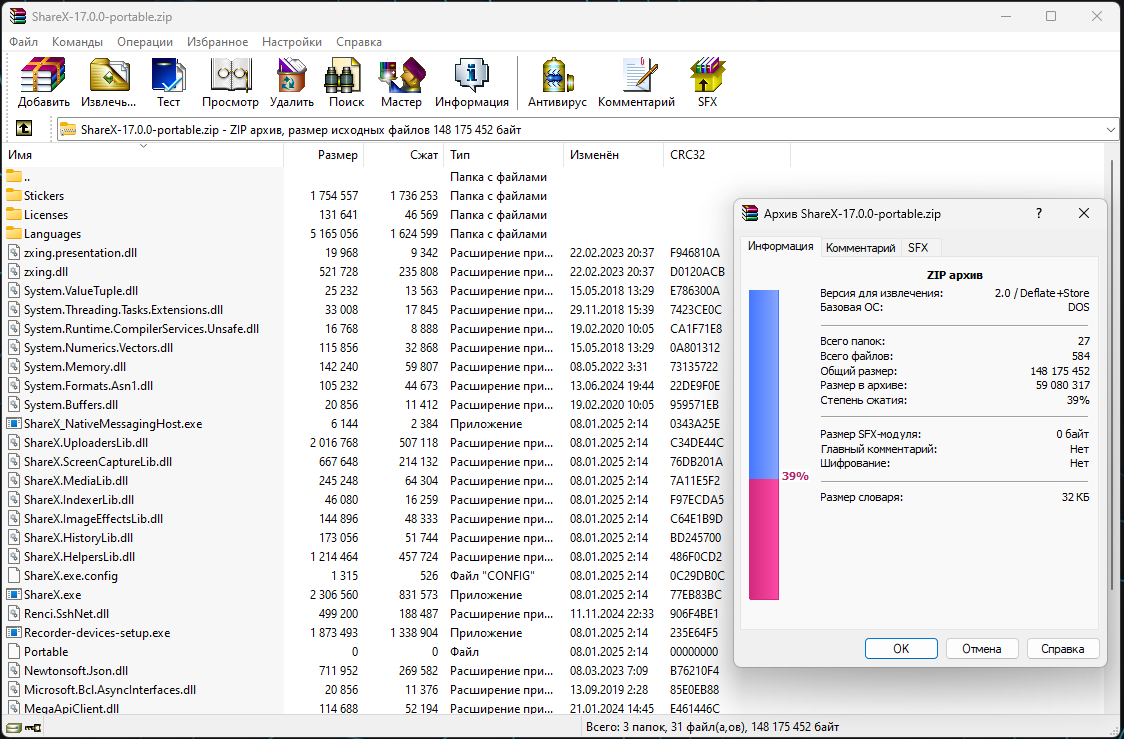Select the ShareX.exe file row

coord(52,594)
